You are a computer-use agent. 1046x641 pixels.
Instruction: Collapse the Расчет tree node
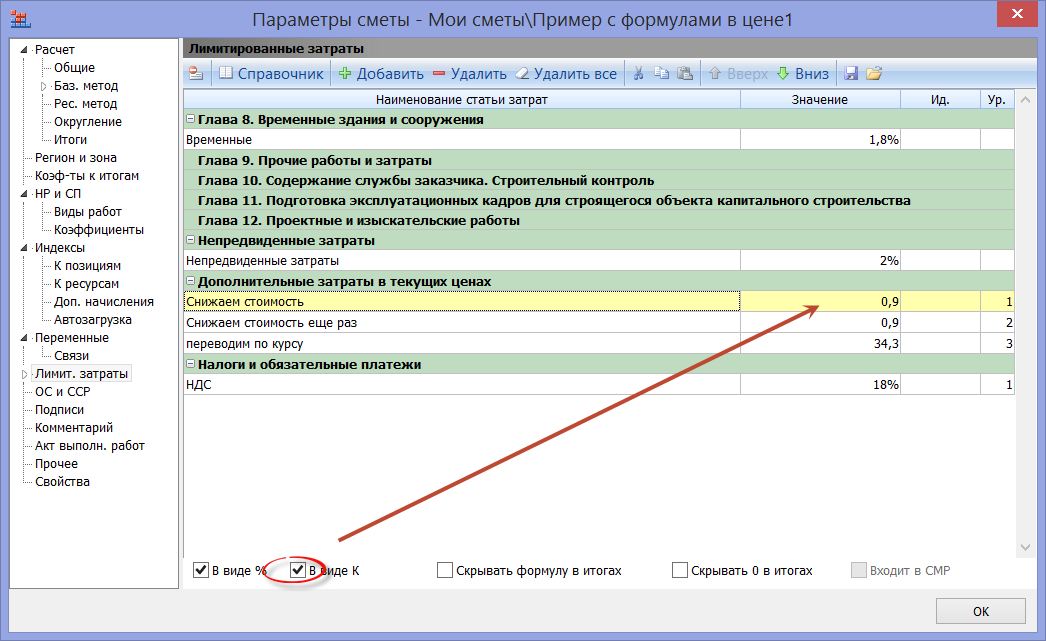pyautogui.click(x=24, y=49)
